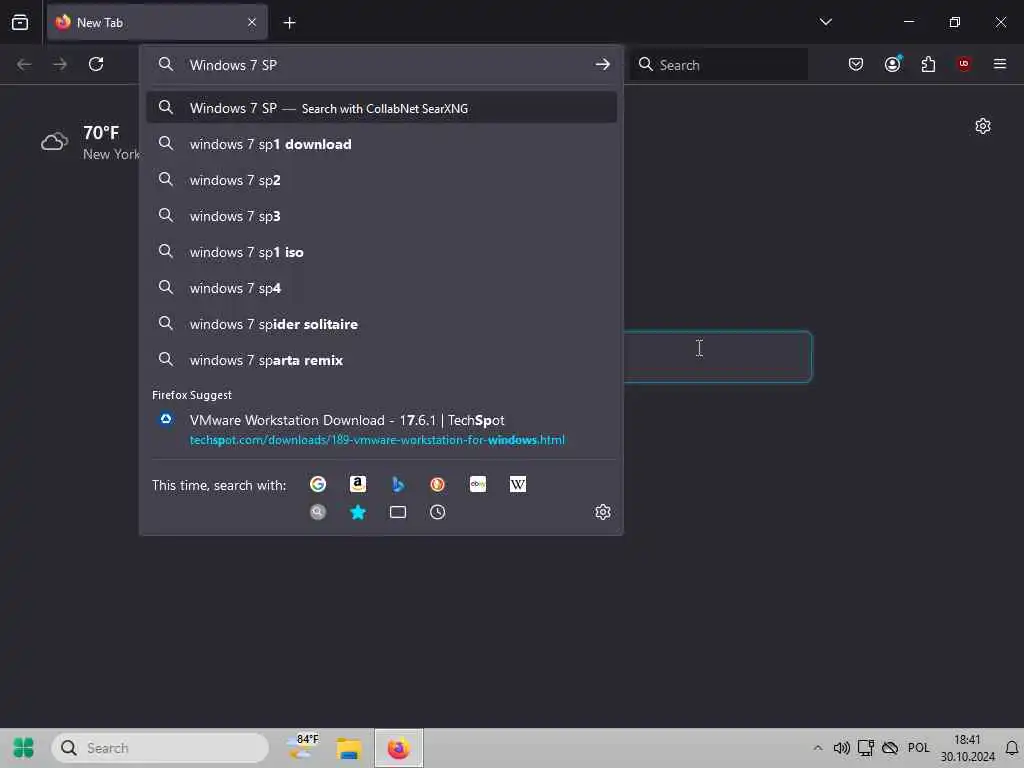Image resolution: width=1024 pixels, height=768 pixels.
Task: Open the Windows Start button
Action: pyautogui.click(x=24, y=748)
